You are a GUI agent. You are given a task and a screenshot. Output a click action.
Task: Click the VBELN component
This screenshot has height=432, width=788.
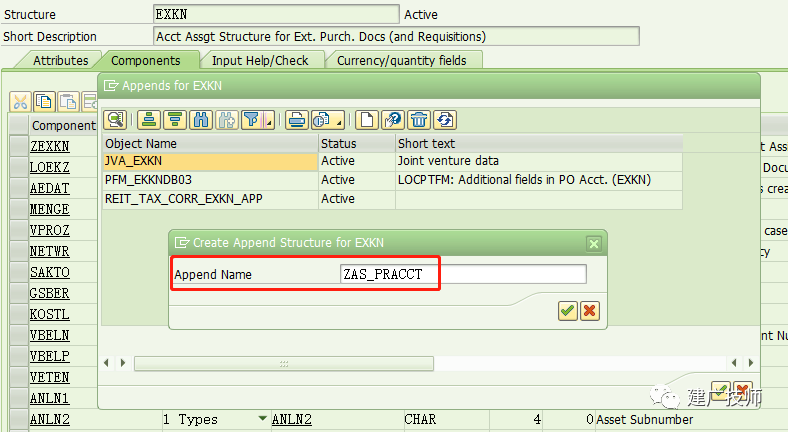click(50, 336)
